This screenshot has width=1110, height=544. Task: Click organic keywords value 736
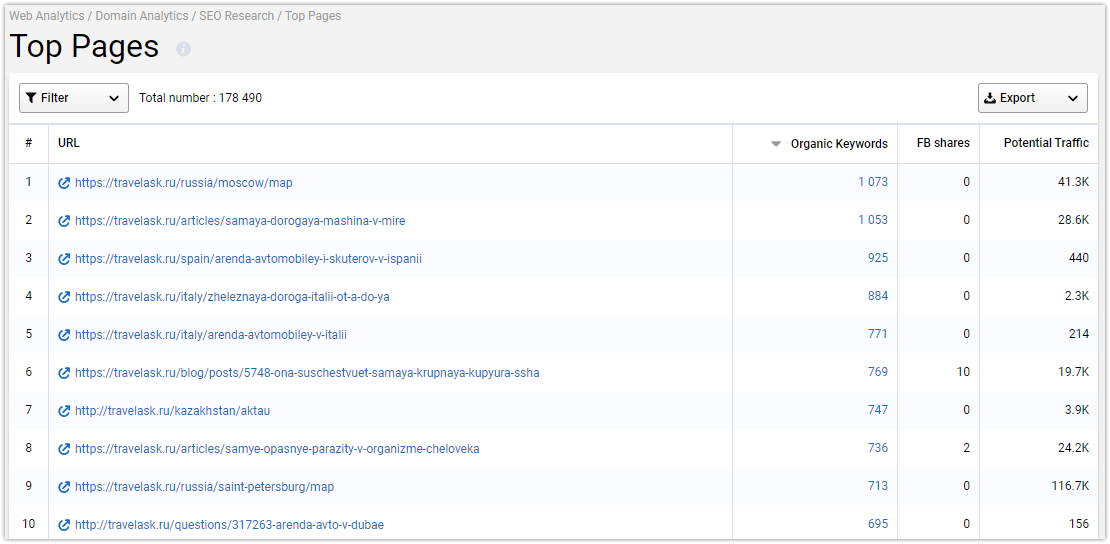(x=878, y=448)
